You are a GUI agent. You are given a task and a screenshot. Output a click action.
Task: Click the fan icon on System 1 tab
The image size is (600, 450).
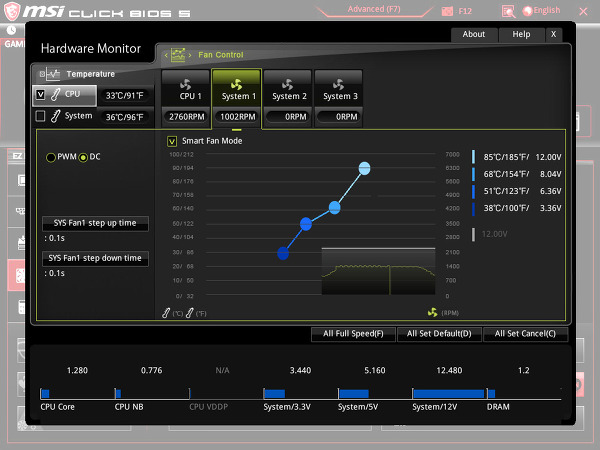[236, 84]
